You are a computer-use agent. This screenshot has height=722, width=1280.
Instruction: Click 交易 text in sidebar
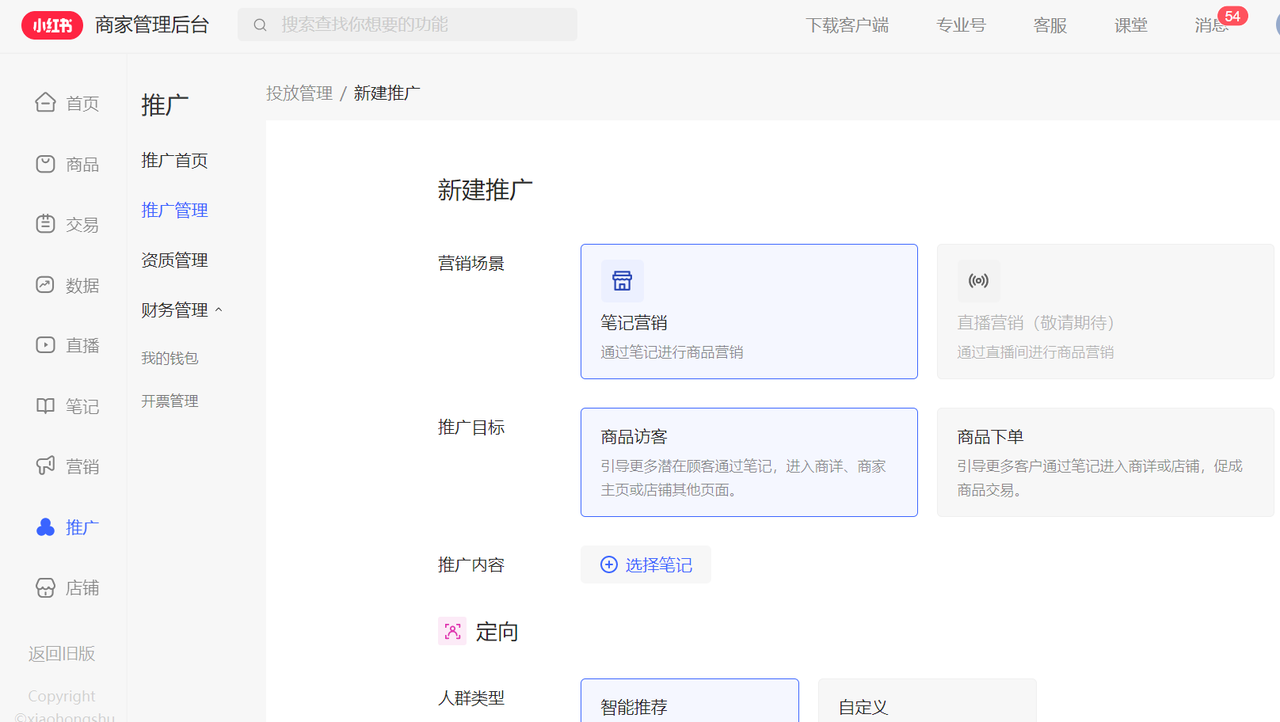[x=83, y=225]
